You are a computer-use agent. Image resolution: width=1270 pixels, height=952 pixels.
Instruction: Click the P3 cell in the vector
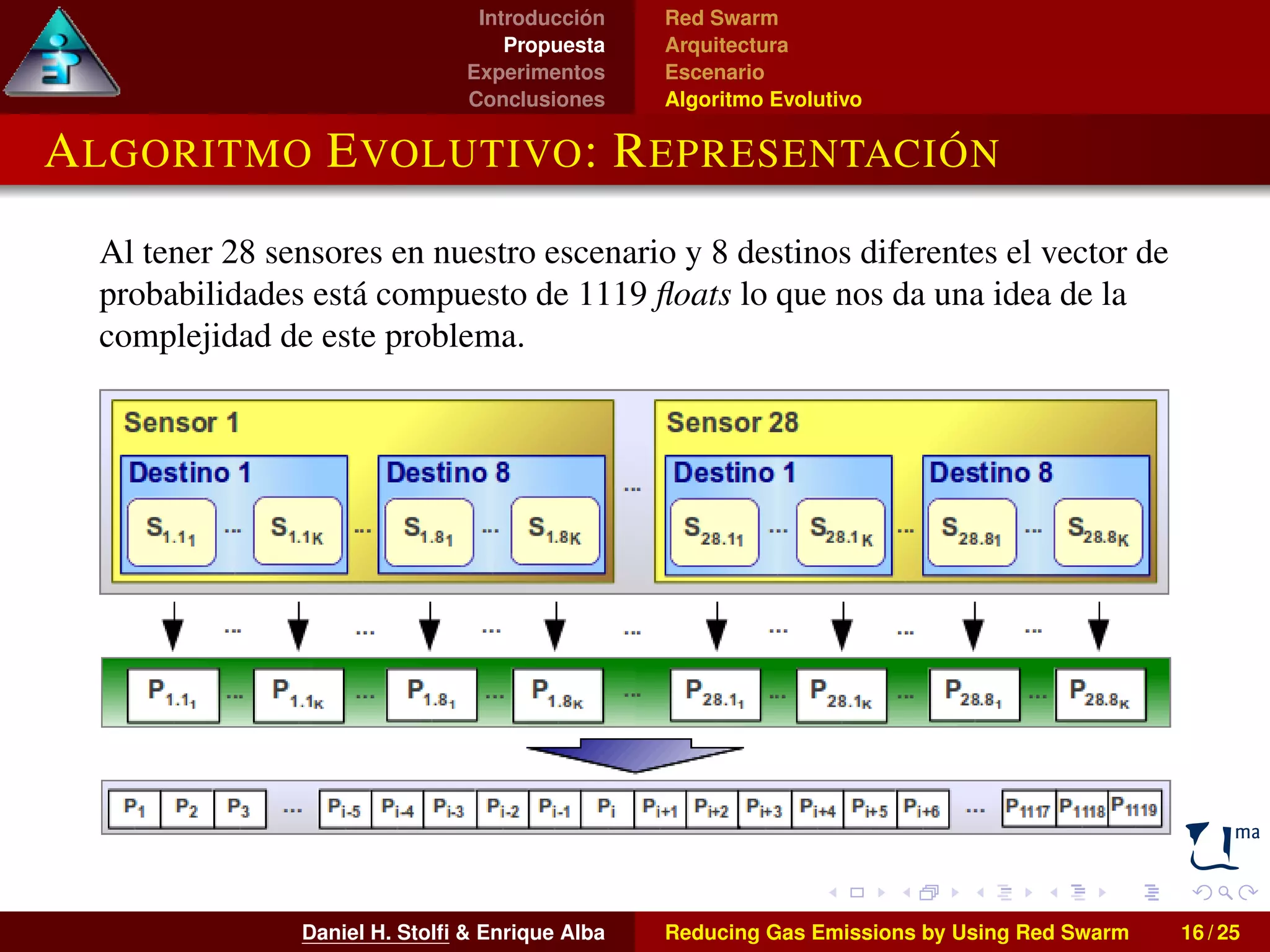(239, 808)
